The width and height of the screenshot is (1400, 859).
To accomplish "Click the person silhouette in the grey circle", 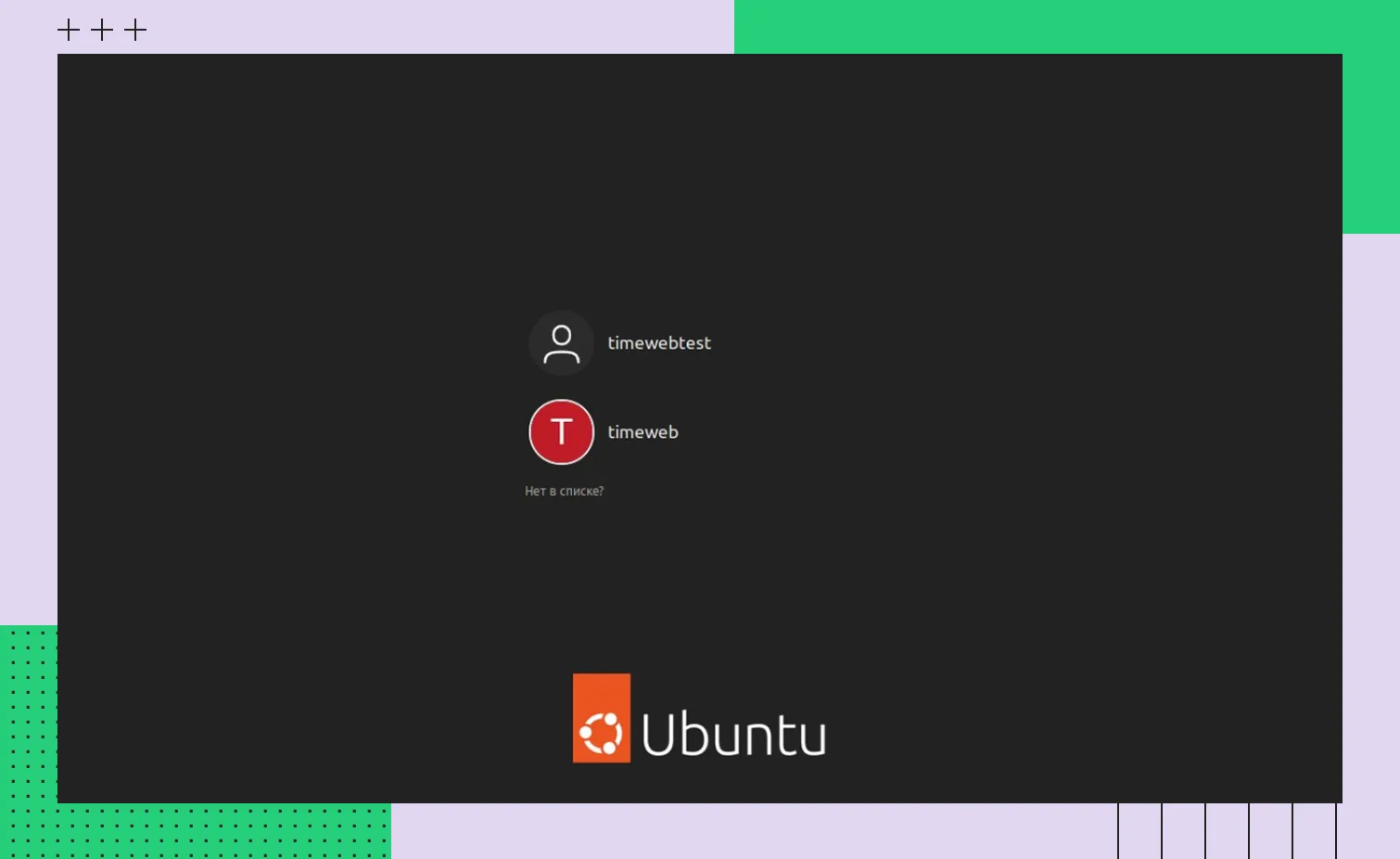I will tap(561, 344).
